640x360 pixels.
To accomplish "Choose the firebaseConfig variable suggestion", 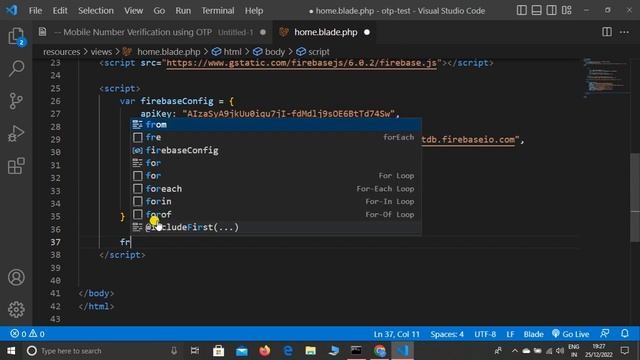I will 276,150.
